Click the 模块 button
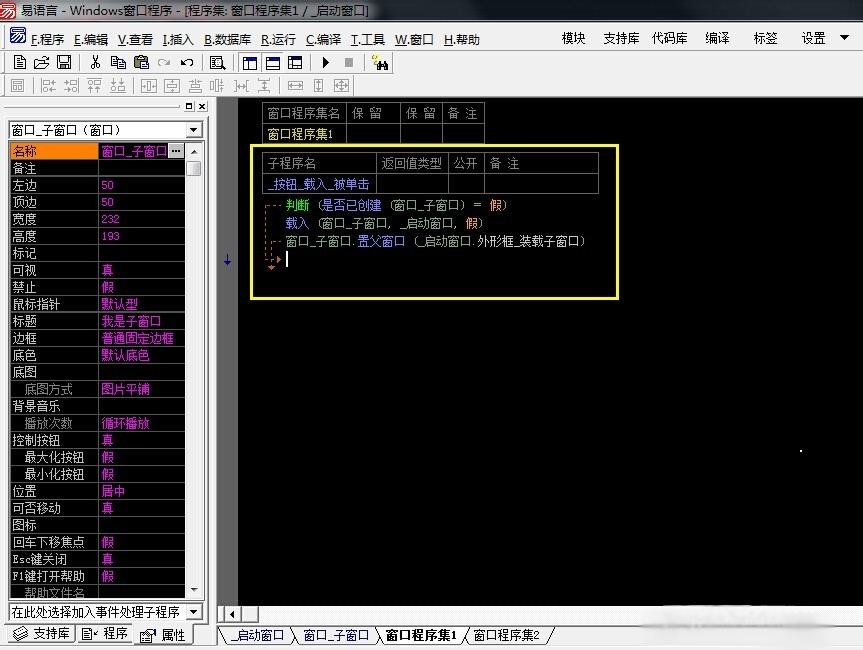The width and height of the screenshot is (863, 650). [x=573, y=38]
